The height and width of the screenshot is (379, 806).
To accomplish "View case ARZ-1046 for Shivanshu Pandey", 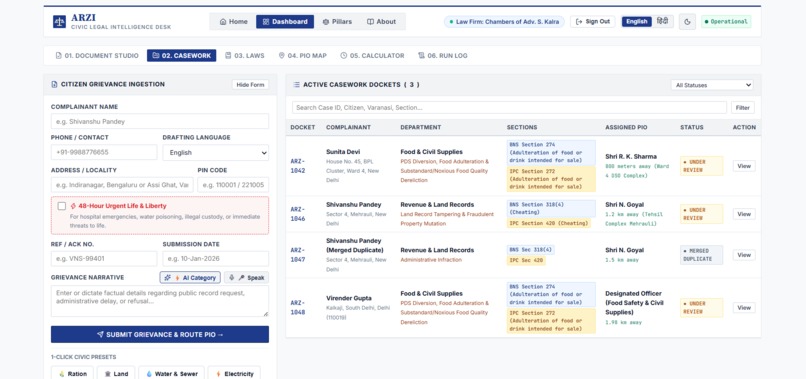I will 744,214.
